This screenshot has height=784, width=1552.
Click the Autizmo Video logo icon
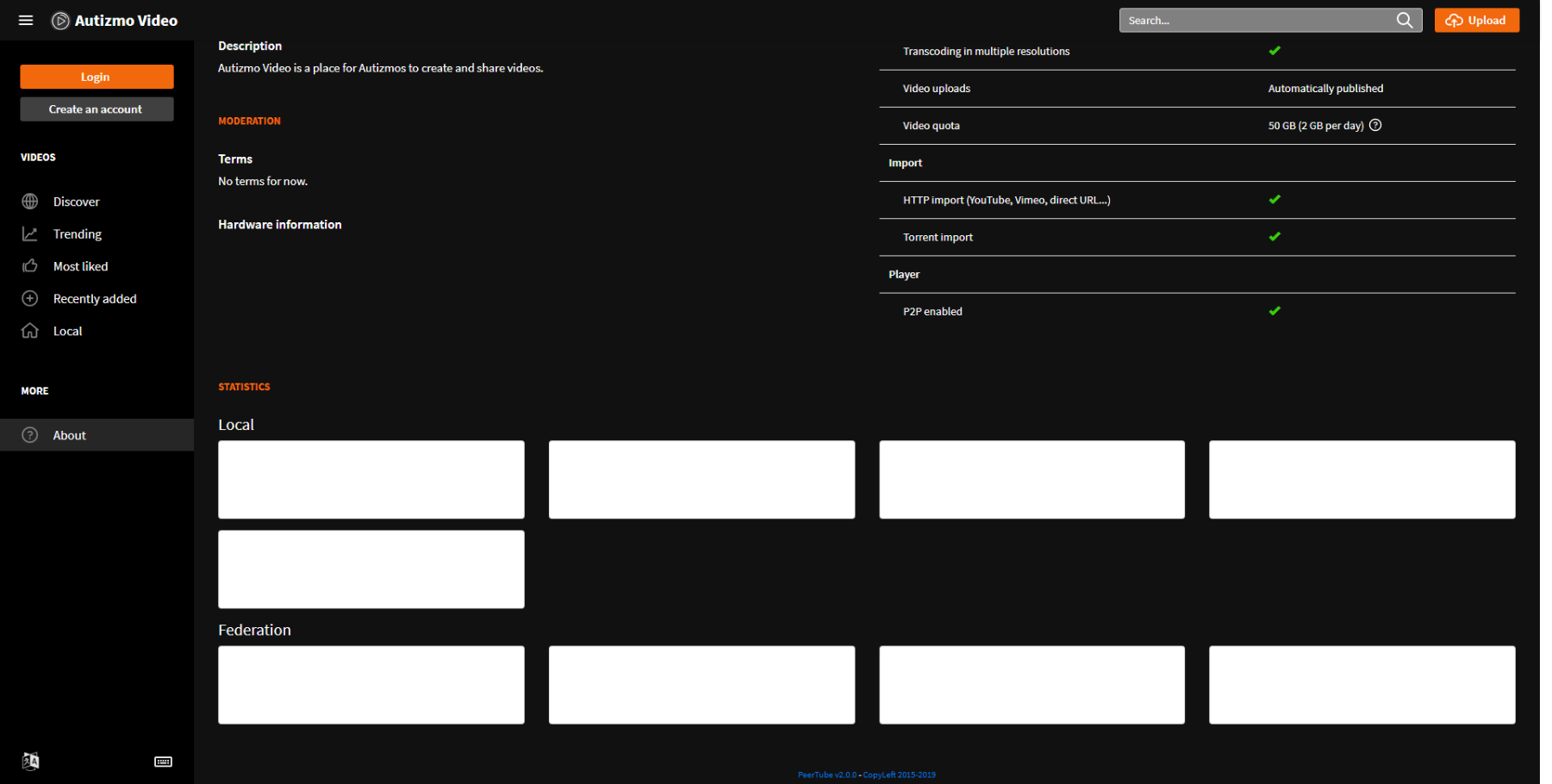(60, 21)
